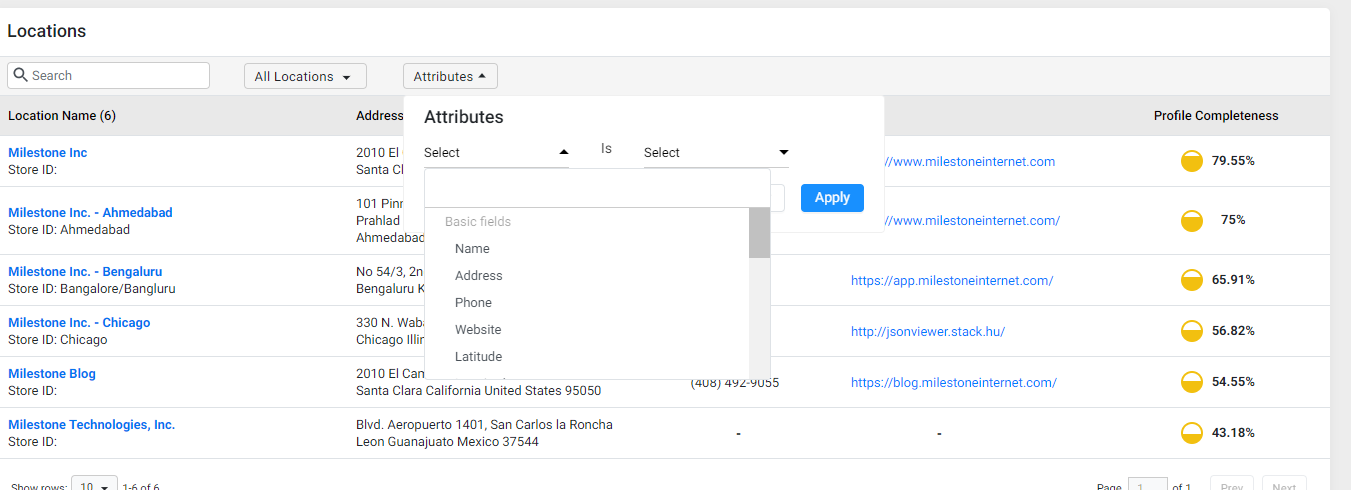This screenshot has width=1351, height=490.
Task: Open the attribute field Select dropdown
Action: click(x=496, y=152)
